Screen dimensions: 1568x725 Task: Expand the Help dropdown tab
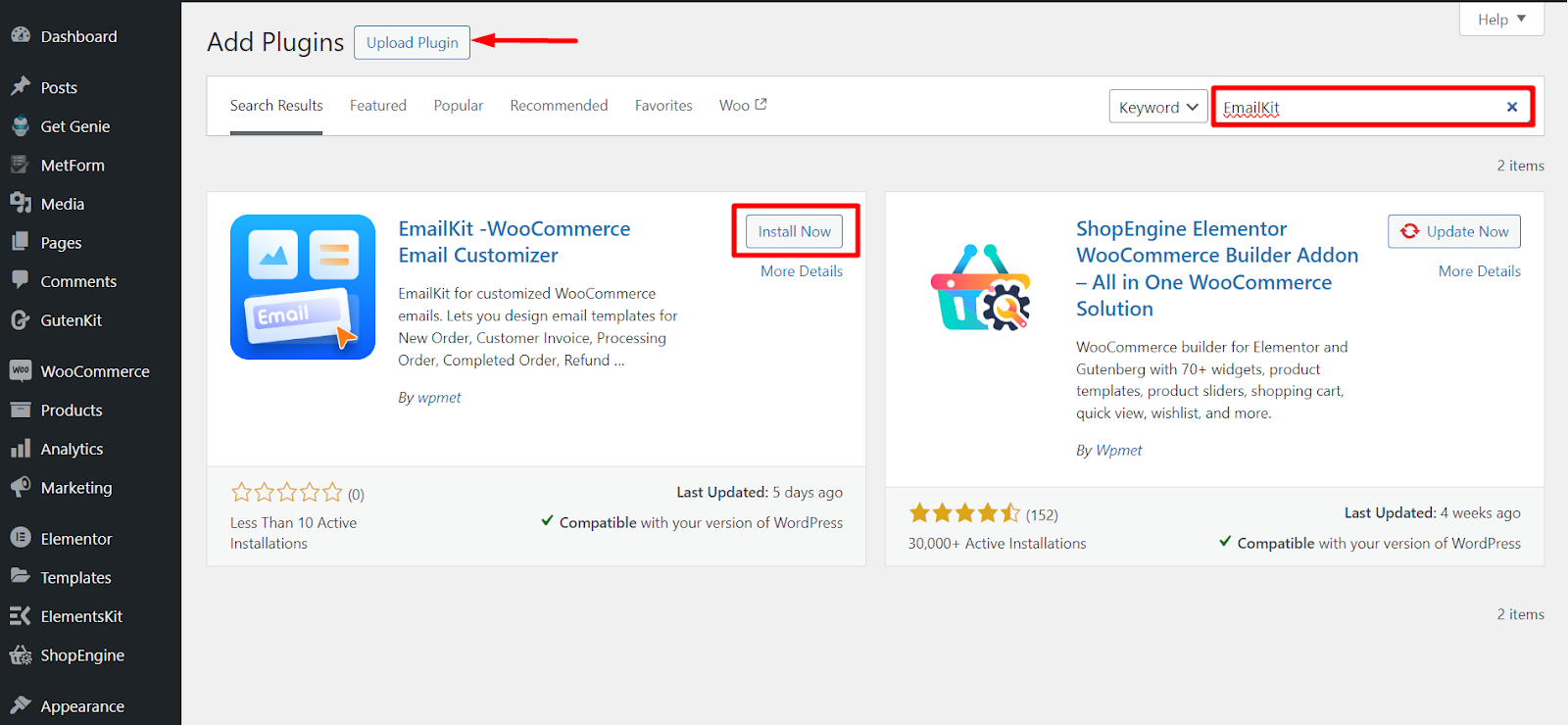pos(1501,20)
